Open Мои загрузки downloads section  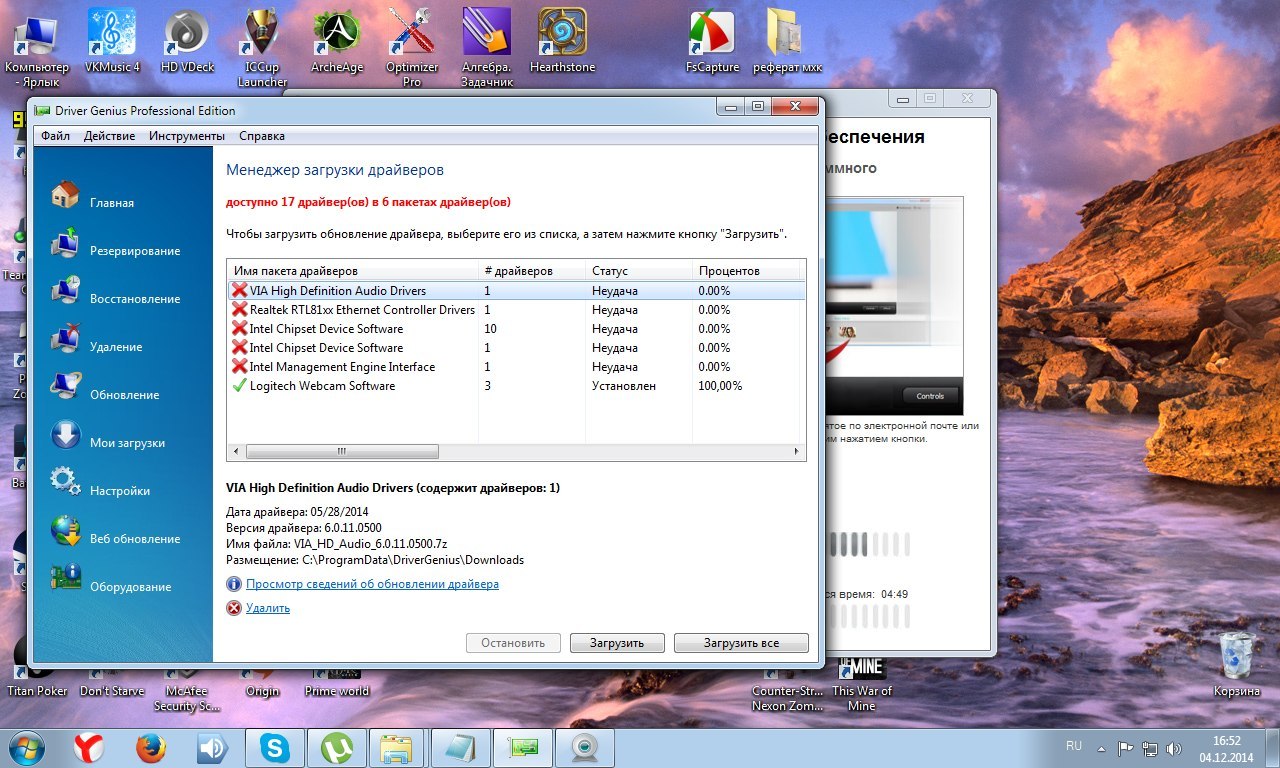(65, 435)
